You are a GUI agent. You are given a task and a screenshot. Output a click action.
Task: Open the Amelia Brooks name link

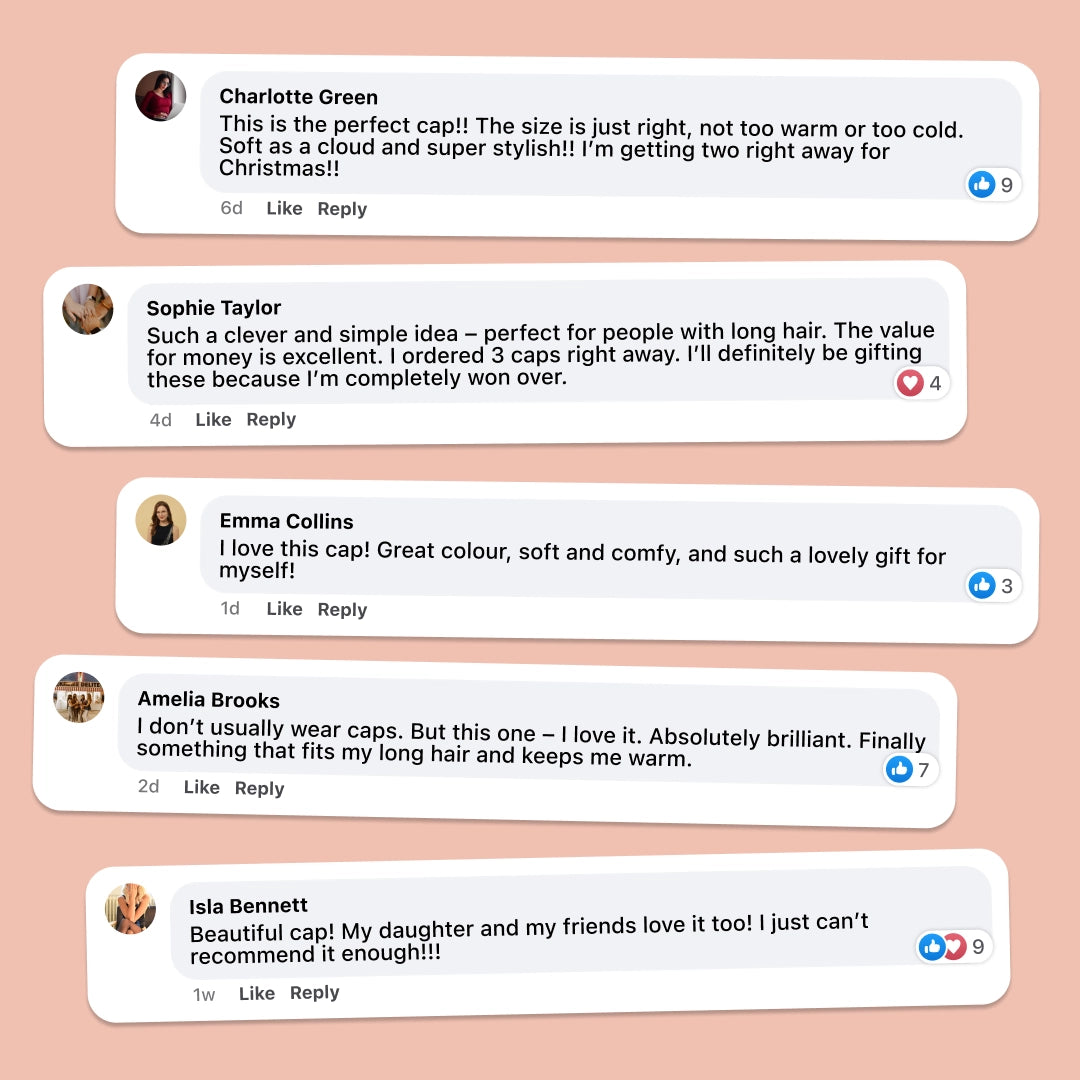point(208,699)
